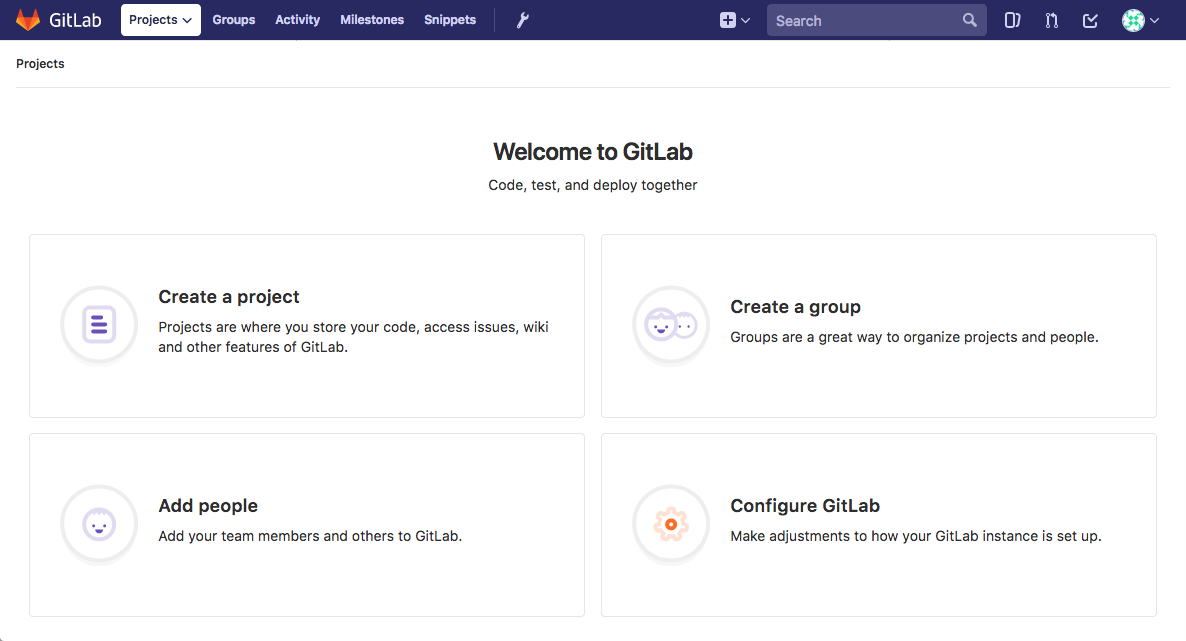Open Snippets from the navbar
The image size is (1186, 641).
(450, 20)
